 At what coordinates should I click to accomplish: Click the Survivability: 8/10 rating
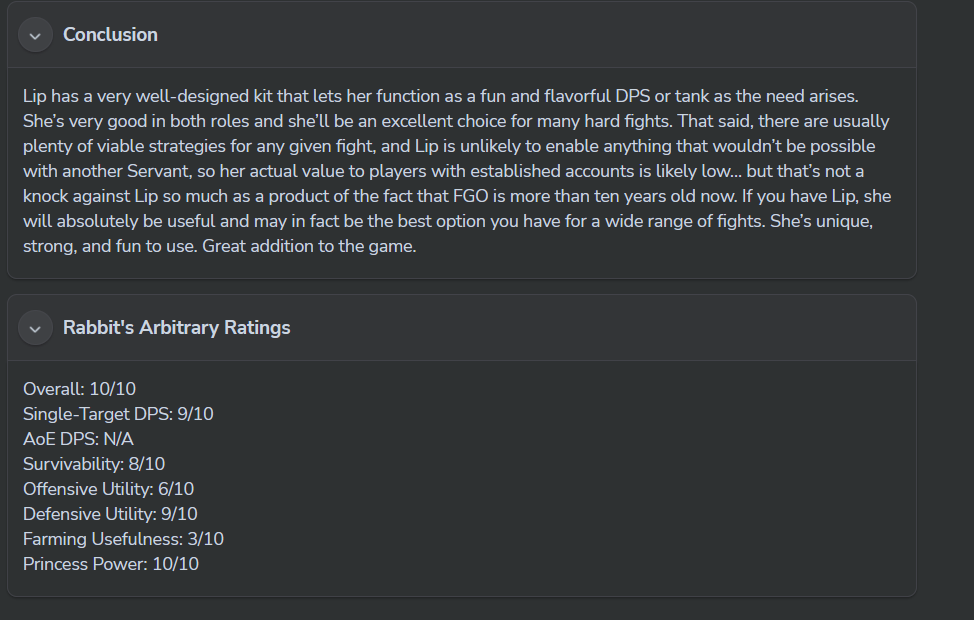[94, 464]
